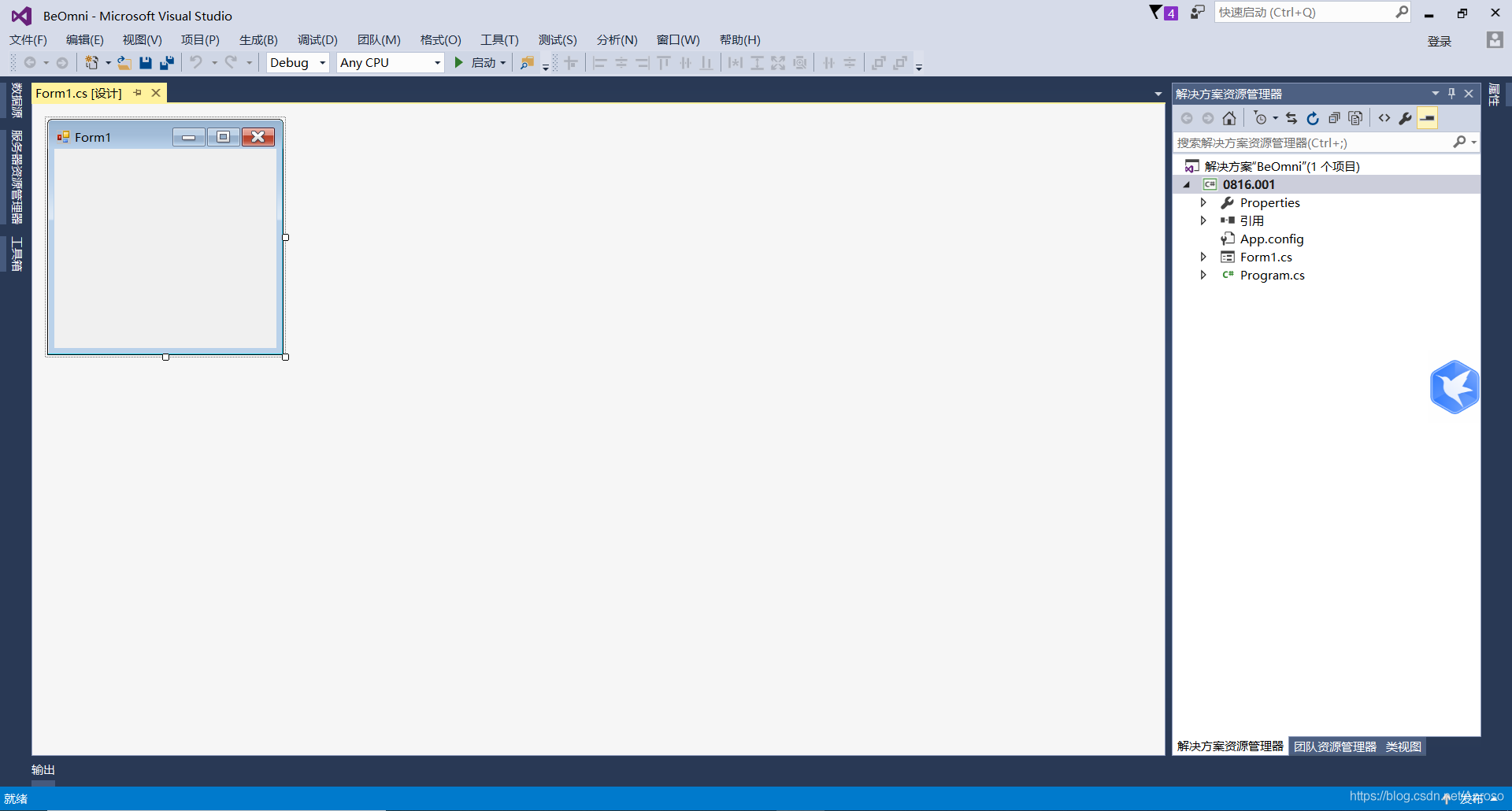Click the View Code angle-brackets icon
Image resolution: width=1512 pixels, height=811 pixels.
(1384, 118)
